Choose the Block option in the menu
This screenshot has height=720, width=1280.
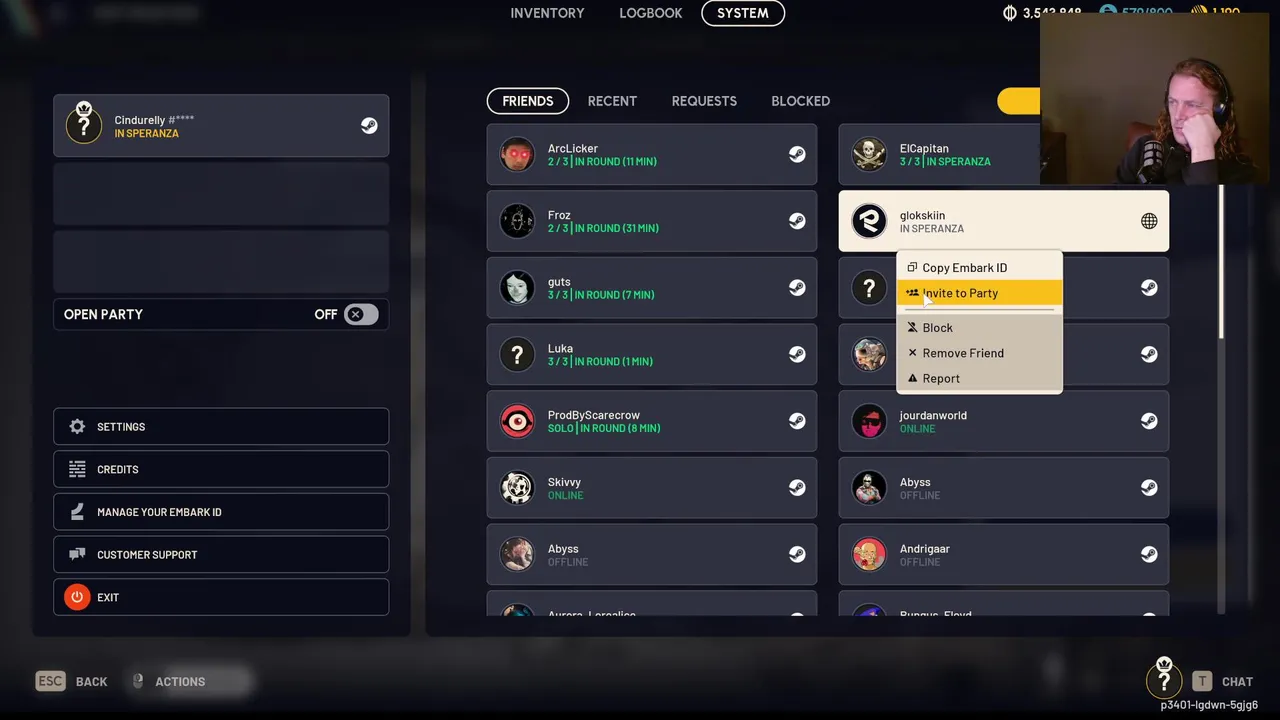coord(979,327)
